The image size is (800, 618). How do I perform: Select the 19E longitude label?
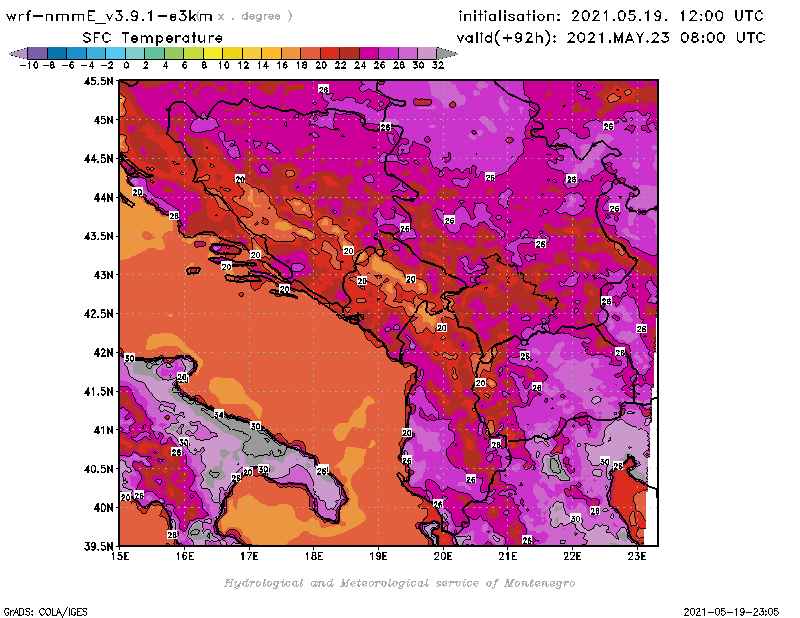click(x=379, y=556)
